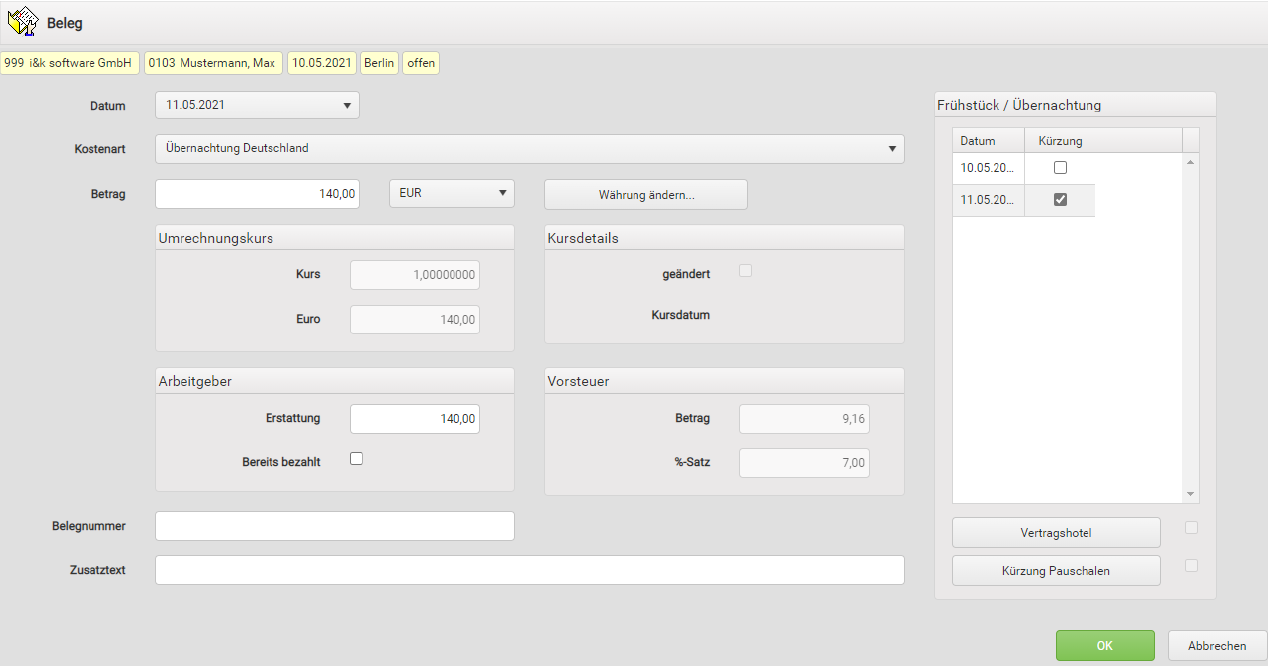Open the EUR currency dropdown
Viewport: 1268px width, 666px height.
coord(502,194)
